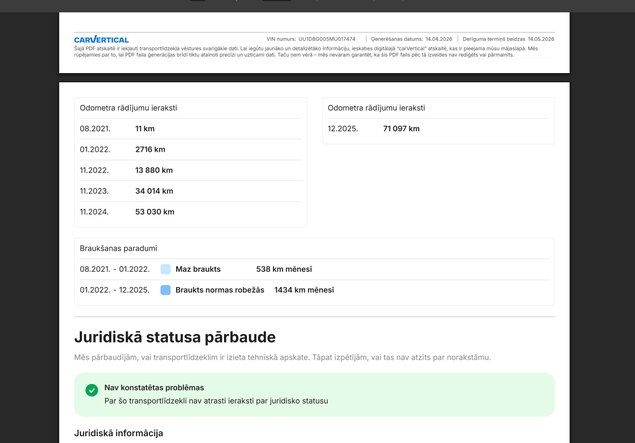Click the 'Braukšanas paradumi' section title
This screenshot has height=443, width=635.
[118, 248]
